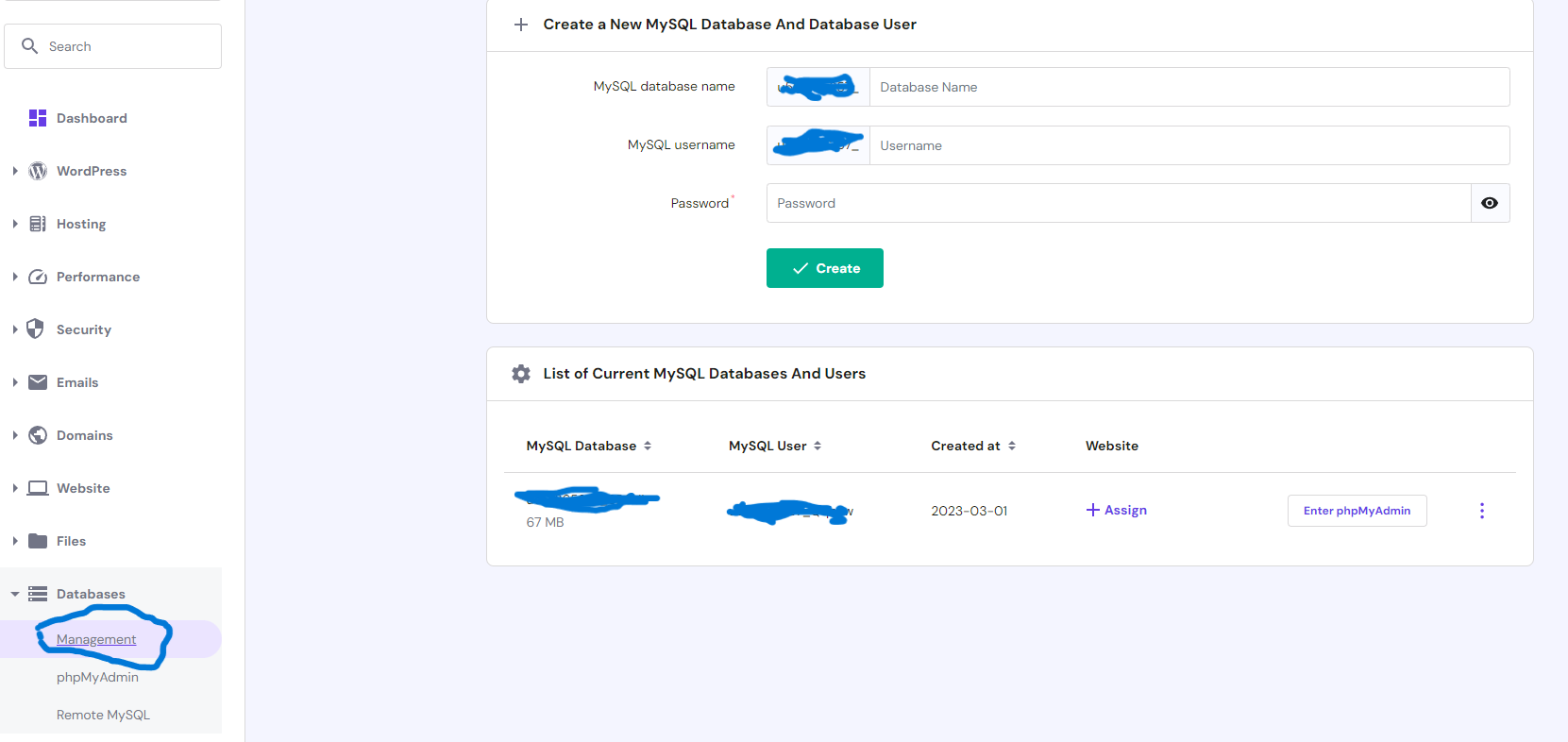Expand the WordPress sidebar section
Screen dimensions: 1568x742
(x=15, y=171)
